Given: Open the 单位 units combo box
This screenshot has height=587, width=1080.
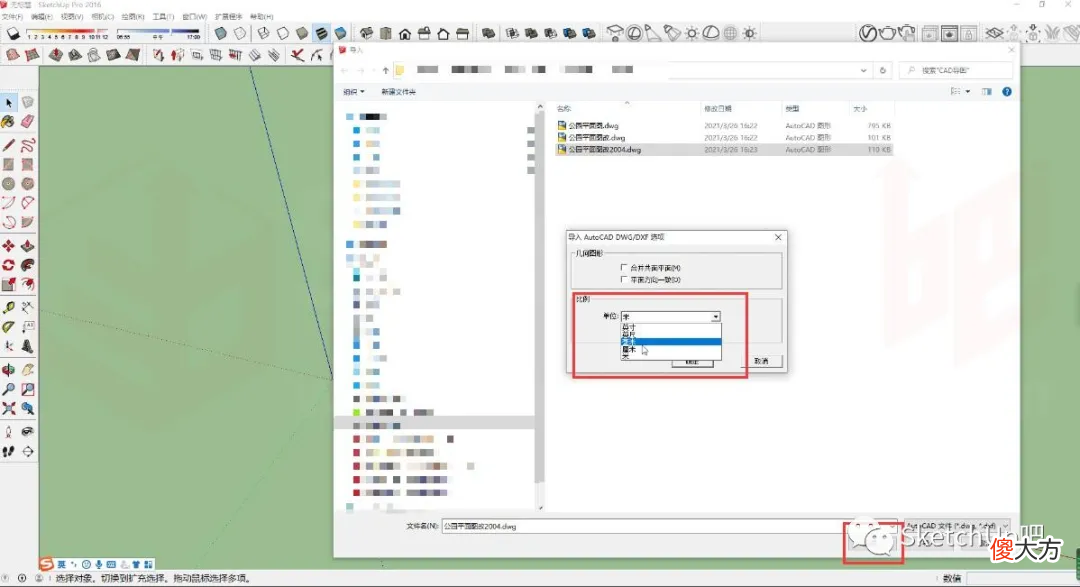Looking at the screenshot, I should [x=670, y=316].
